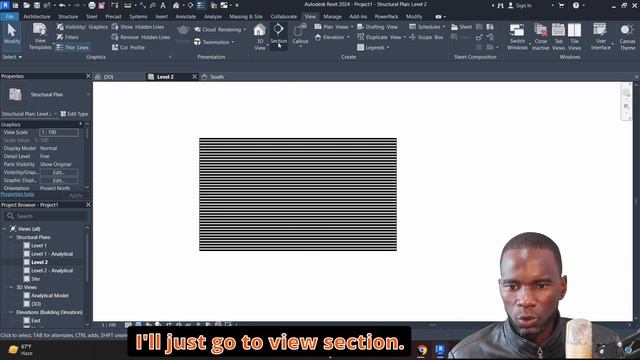Open the East elevation view
Viewport: 640px width, 360px height.
36,321
